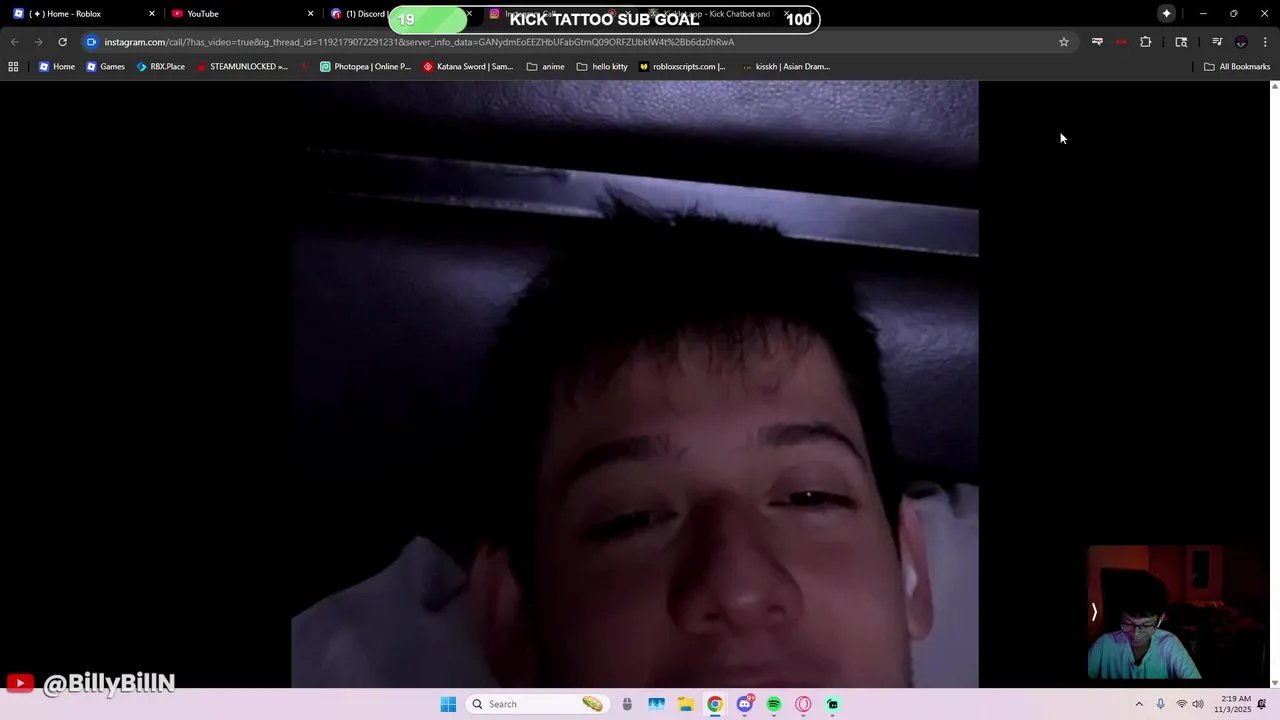
Task: Open the Photopea Online bookmark
Action: coord(365,67)
